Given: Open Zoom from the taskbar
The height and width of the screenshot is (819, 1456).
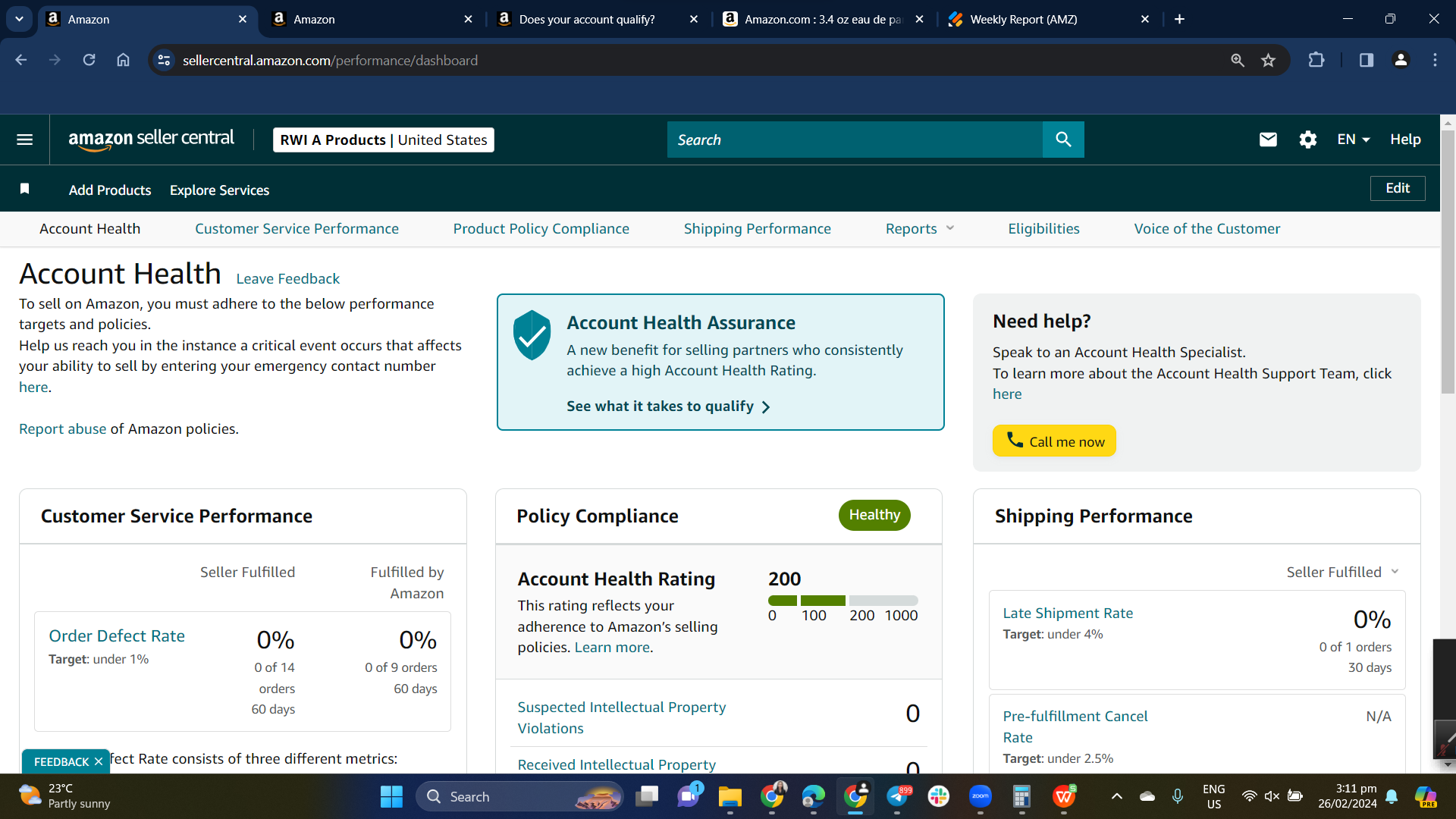Looking at the screenshot, I should 980,796.
